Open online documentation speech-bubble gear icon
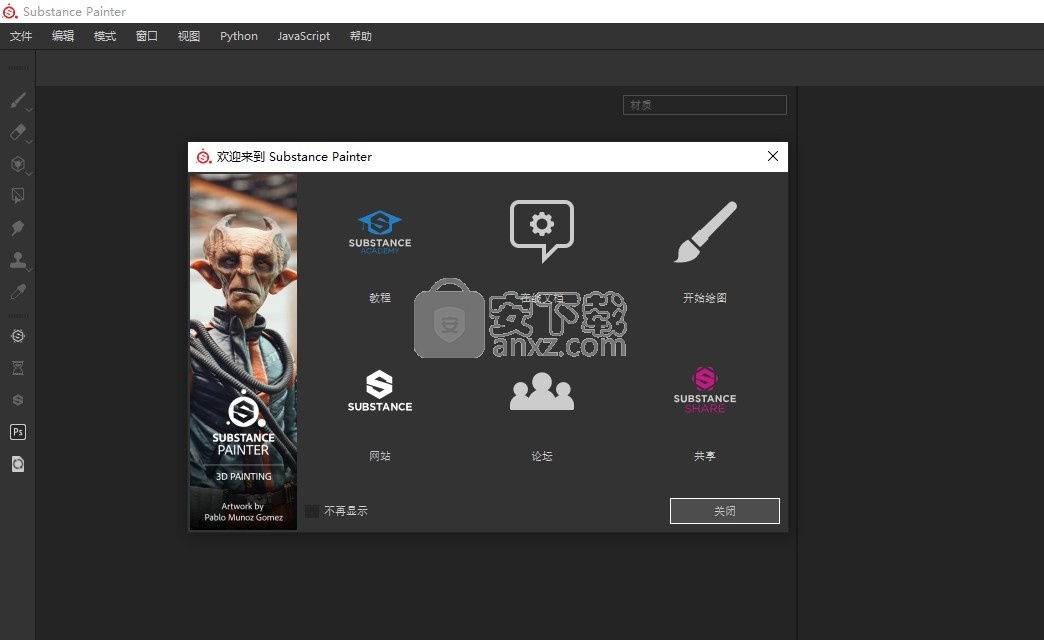This screenshot has height=640, width=1044. coord(542,231)
